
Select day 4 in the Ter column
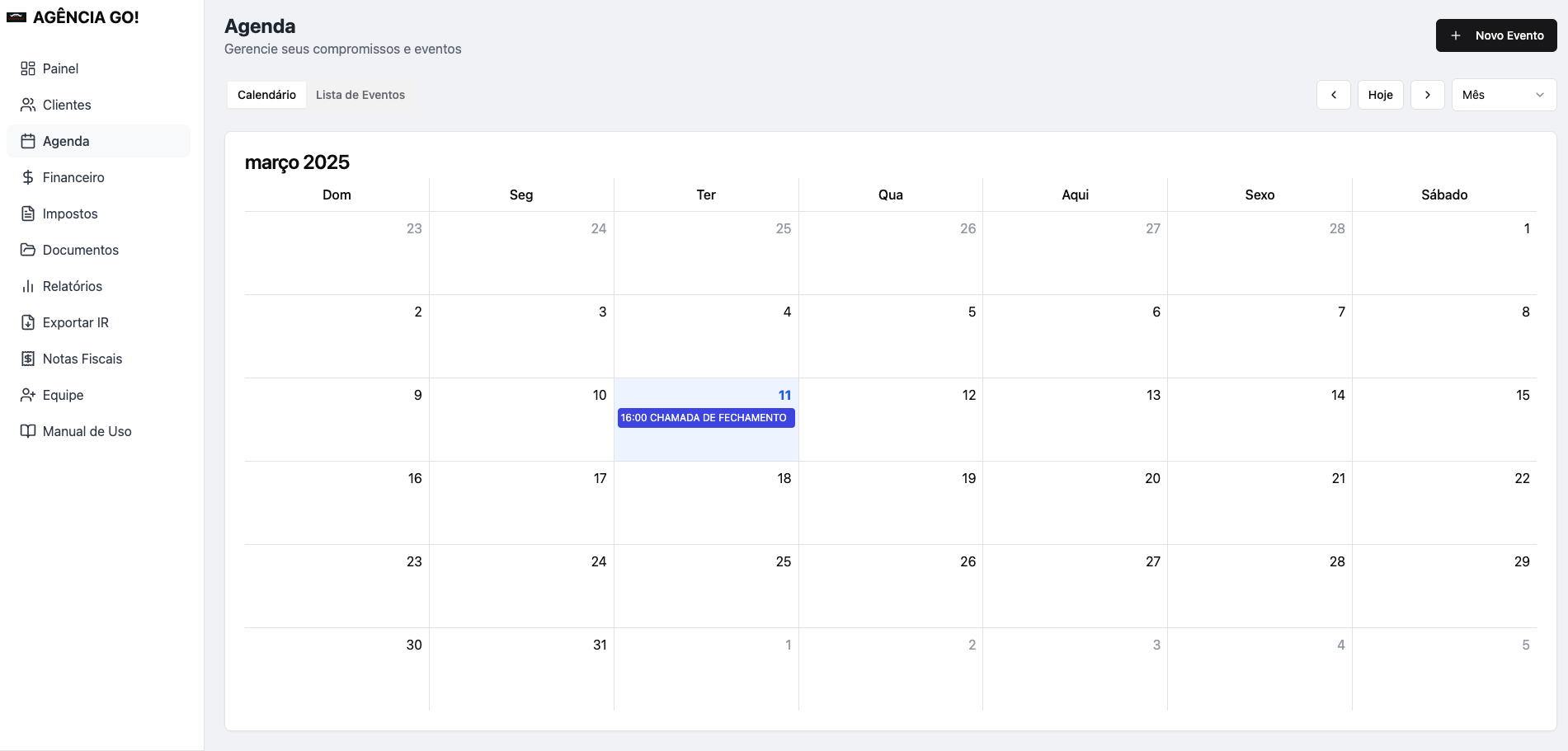coord(787,312)
